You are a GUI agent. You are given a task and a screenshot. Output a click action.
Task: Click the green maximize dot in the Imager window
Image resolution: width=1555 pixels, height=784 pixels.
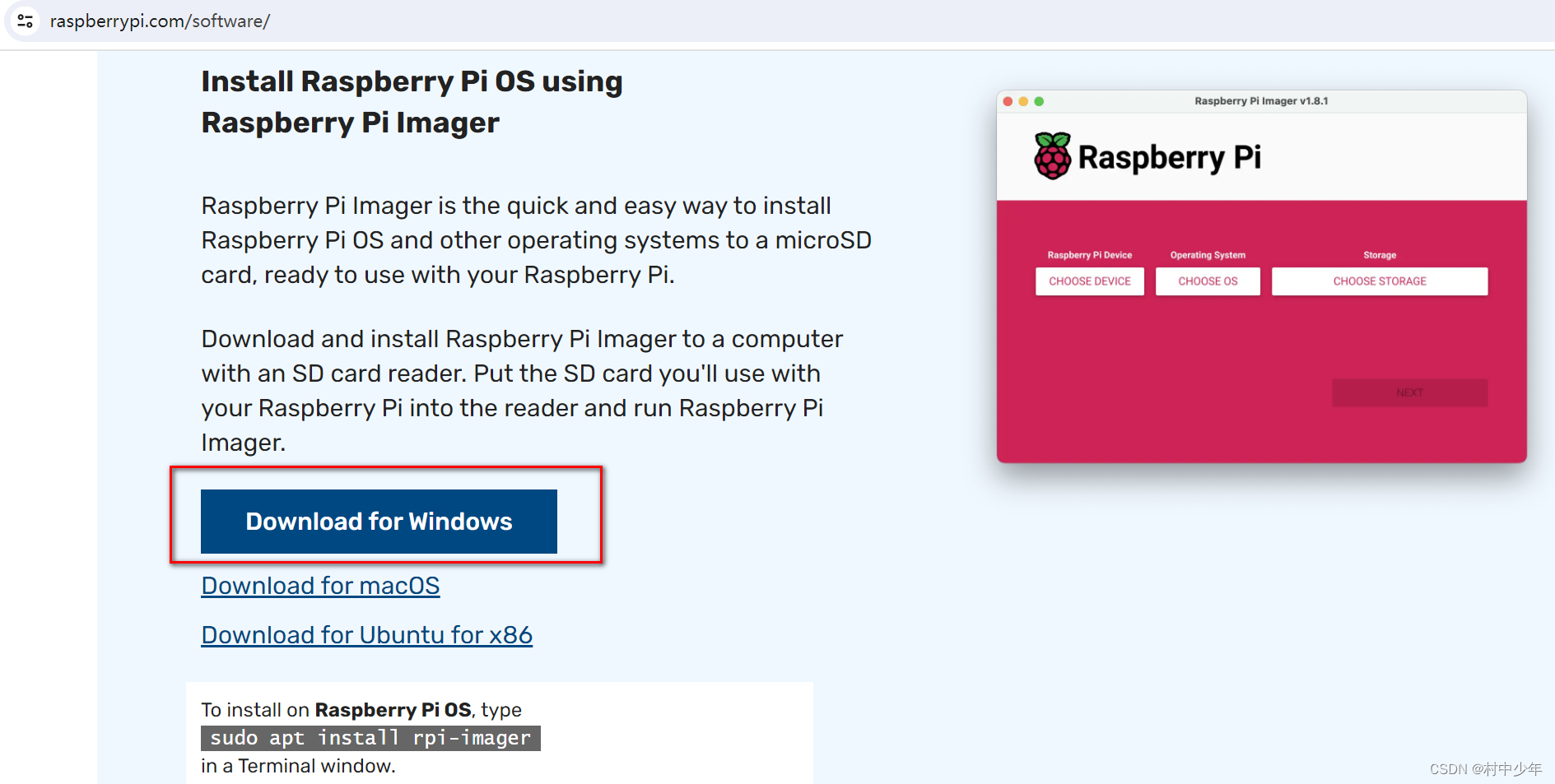click(x=1039, y=101)
